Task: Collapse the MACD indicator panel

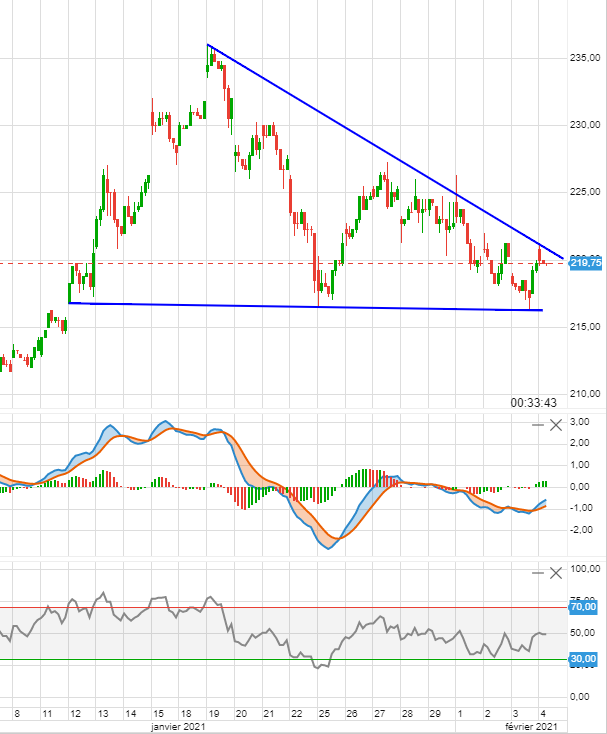Action: click(x=539, y=426)
